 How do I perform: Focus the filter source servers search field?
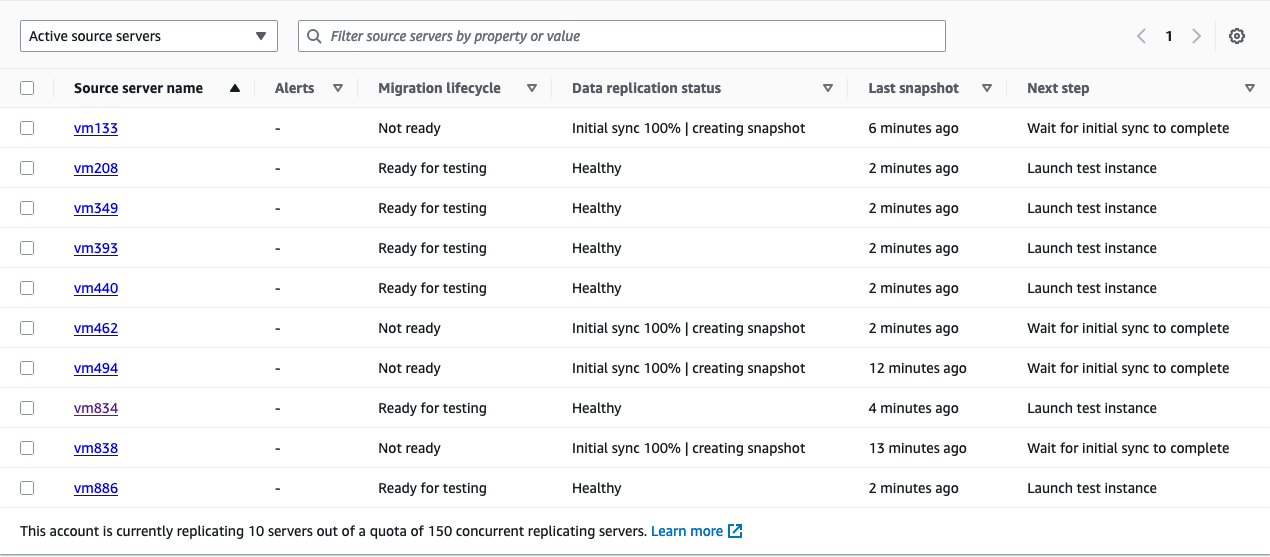[x=630, y=36]
